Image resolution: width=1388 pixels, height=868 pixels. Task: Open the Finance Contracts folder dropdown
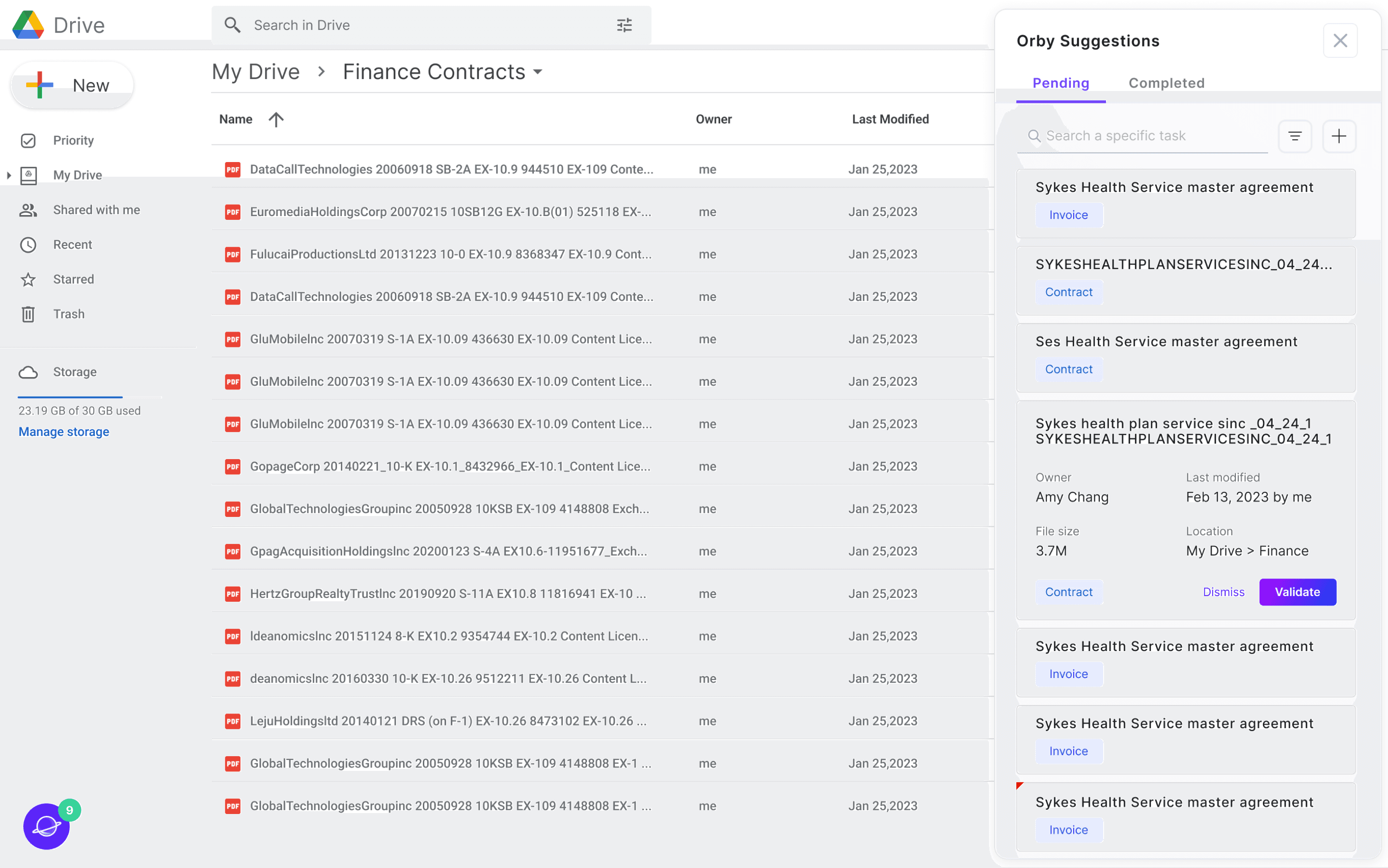coord(538,72)
